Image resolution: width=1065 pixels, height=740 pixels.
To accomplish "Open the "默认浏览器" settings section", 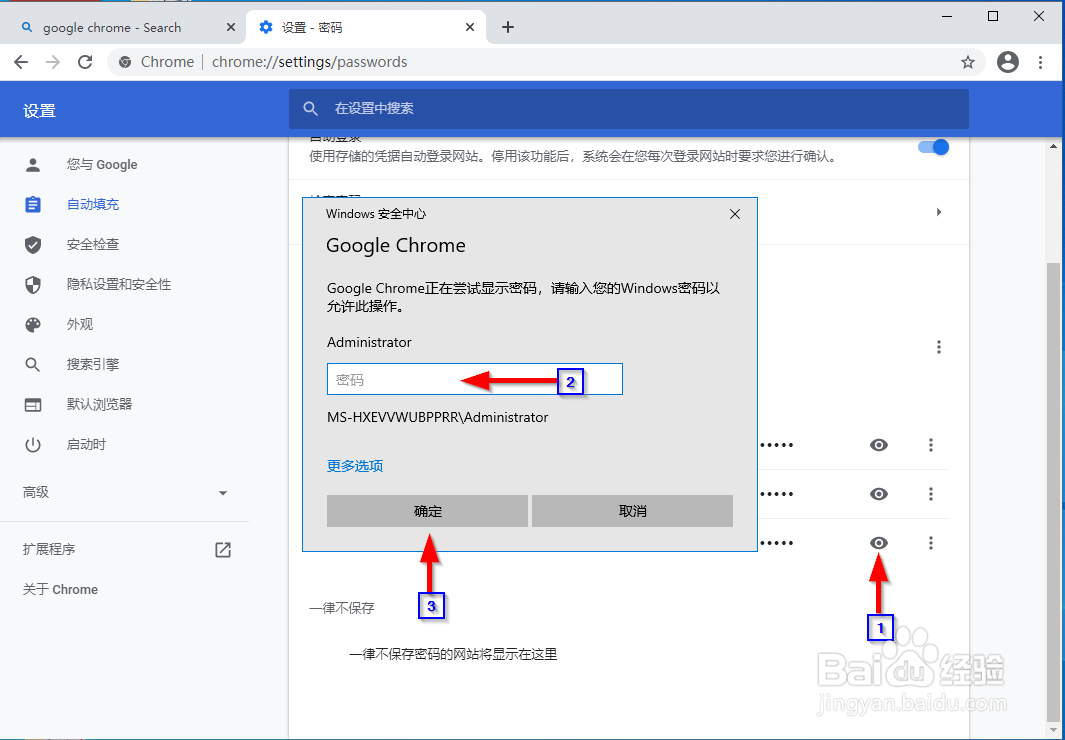I will (x=99, y=405).
